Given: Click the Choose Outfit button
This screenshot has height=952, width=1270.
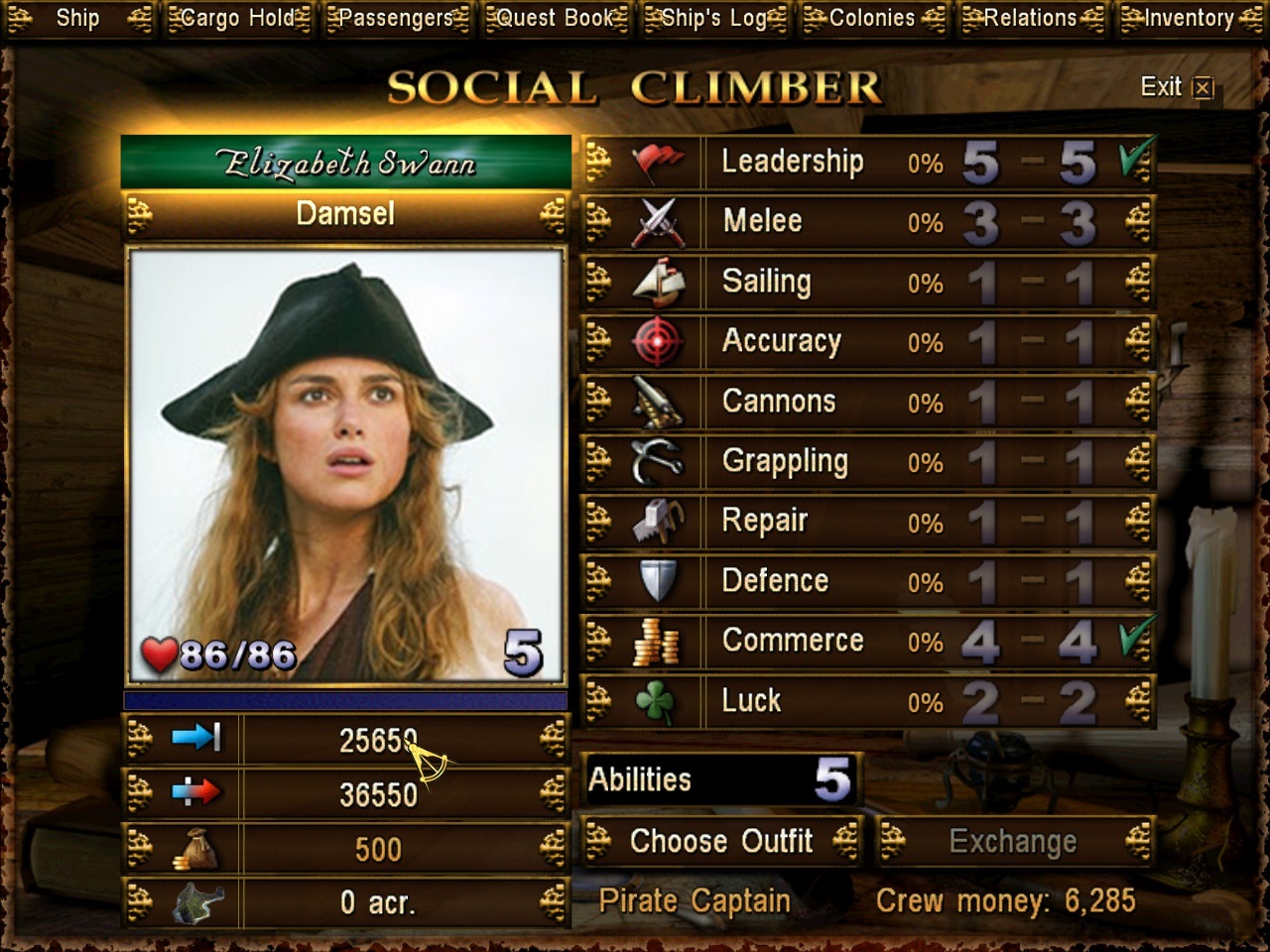Looking at the screenshot, I should point(721,842).
